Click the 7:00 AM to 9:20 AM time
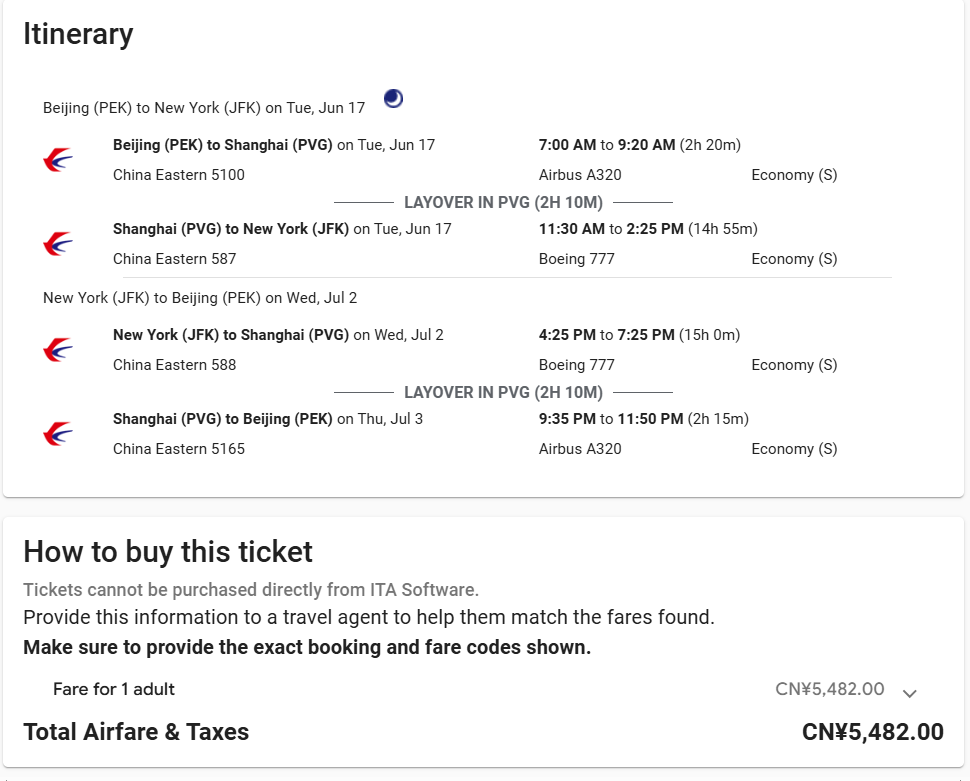970x781 pixels. tap(607, 145)
